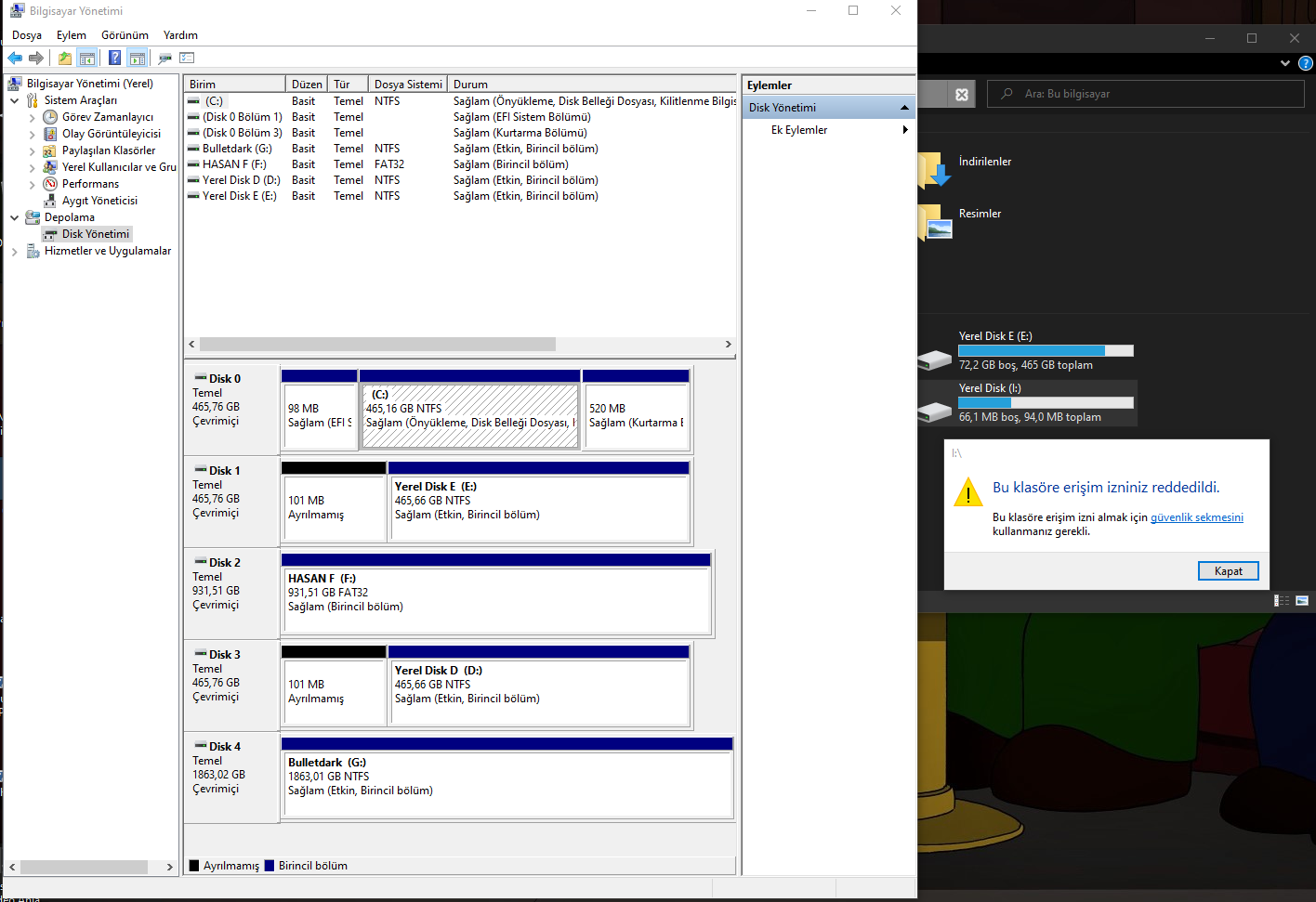
Task: Click the güvenlik sekmesini link
Action: coord(1197,517)
